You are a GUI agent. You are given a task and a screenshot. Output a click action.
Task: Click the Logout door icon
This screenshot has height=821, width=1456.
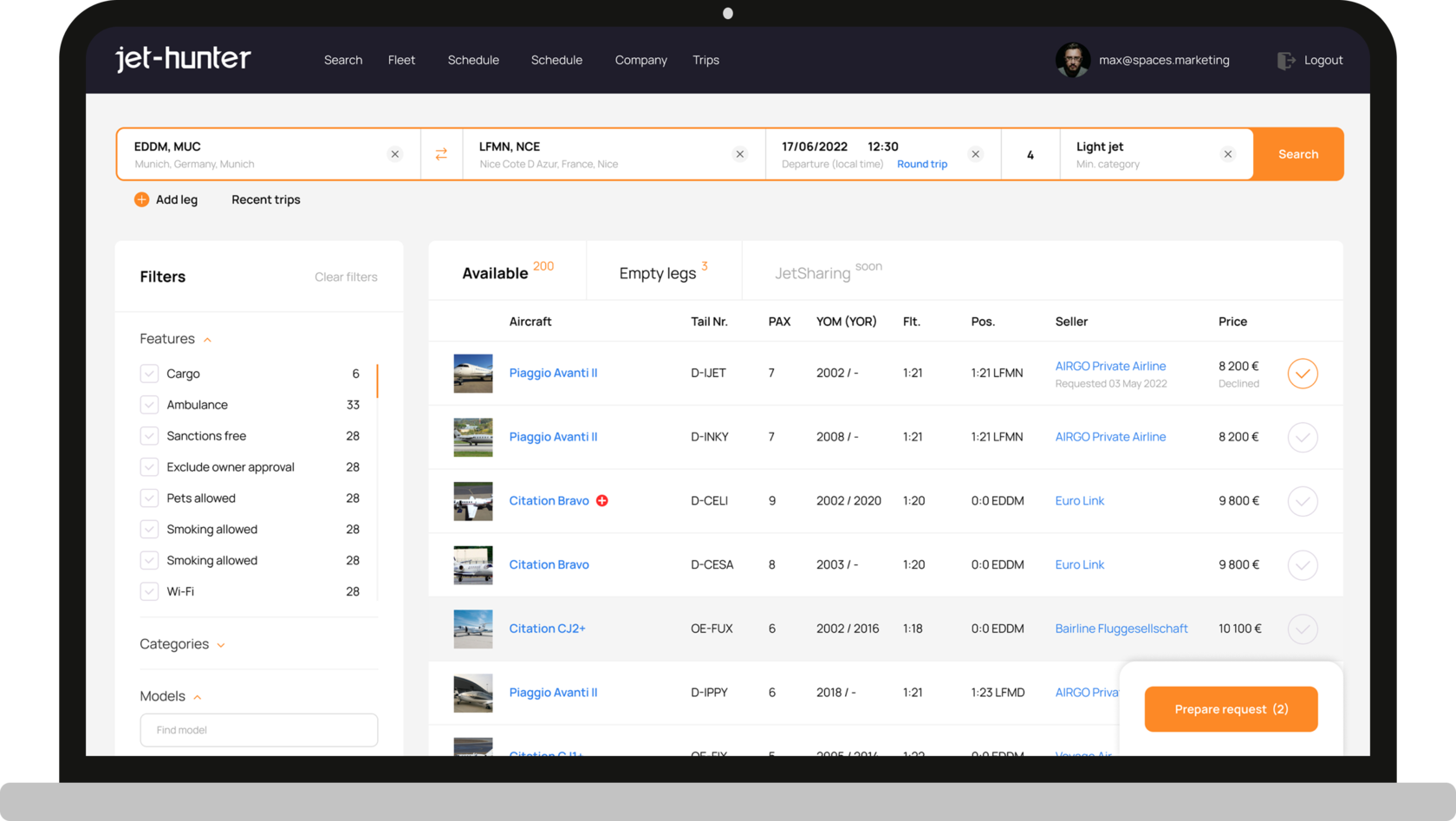(1286, 60)
